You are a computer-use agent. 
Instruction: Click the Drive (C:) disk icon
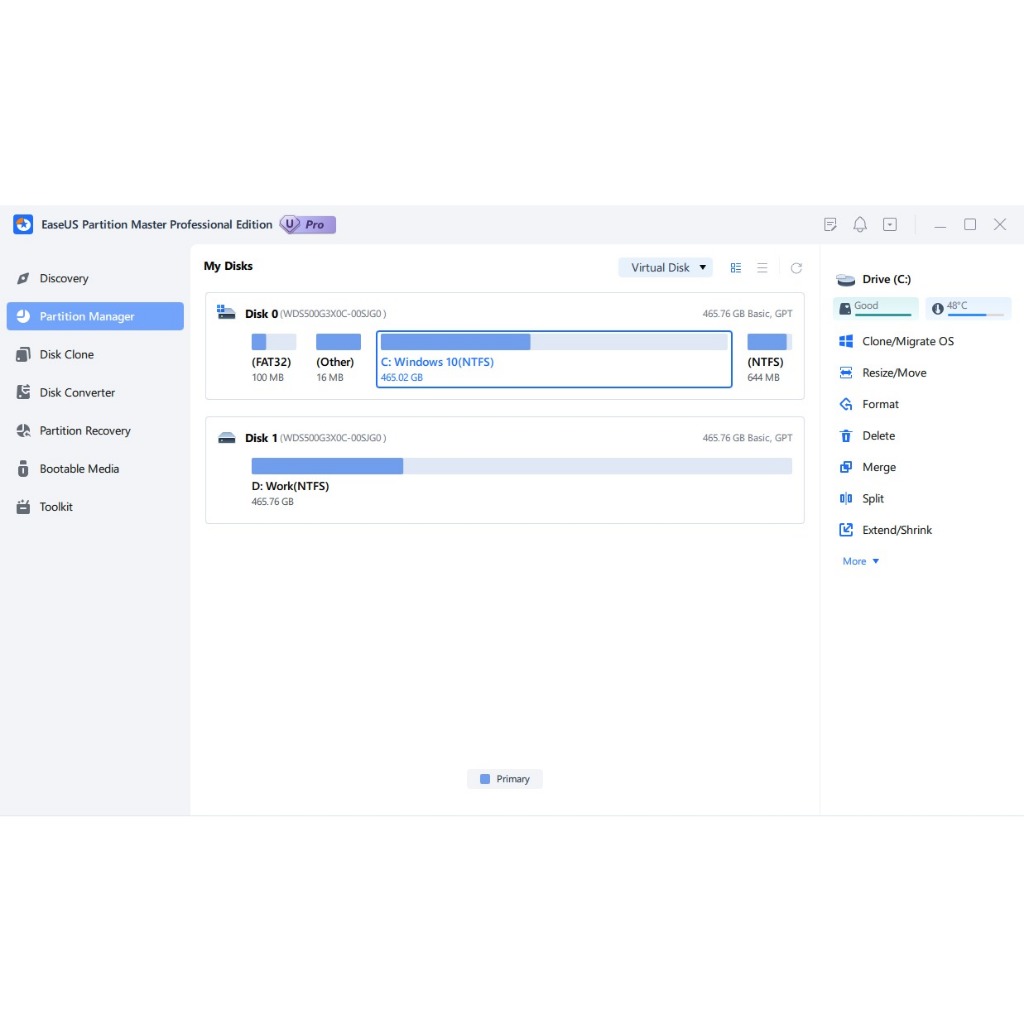tap(846, 280)
